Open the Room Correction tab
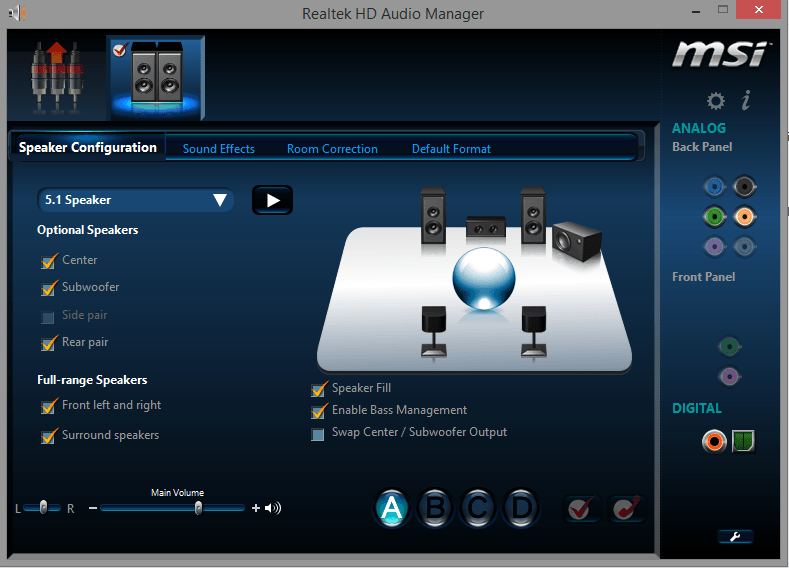789x568 pixels. click(x=332, y=149)
